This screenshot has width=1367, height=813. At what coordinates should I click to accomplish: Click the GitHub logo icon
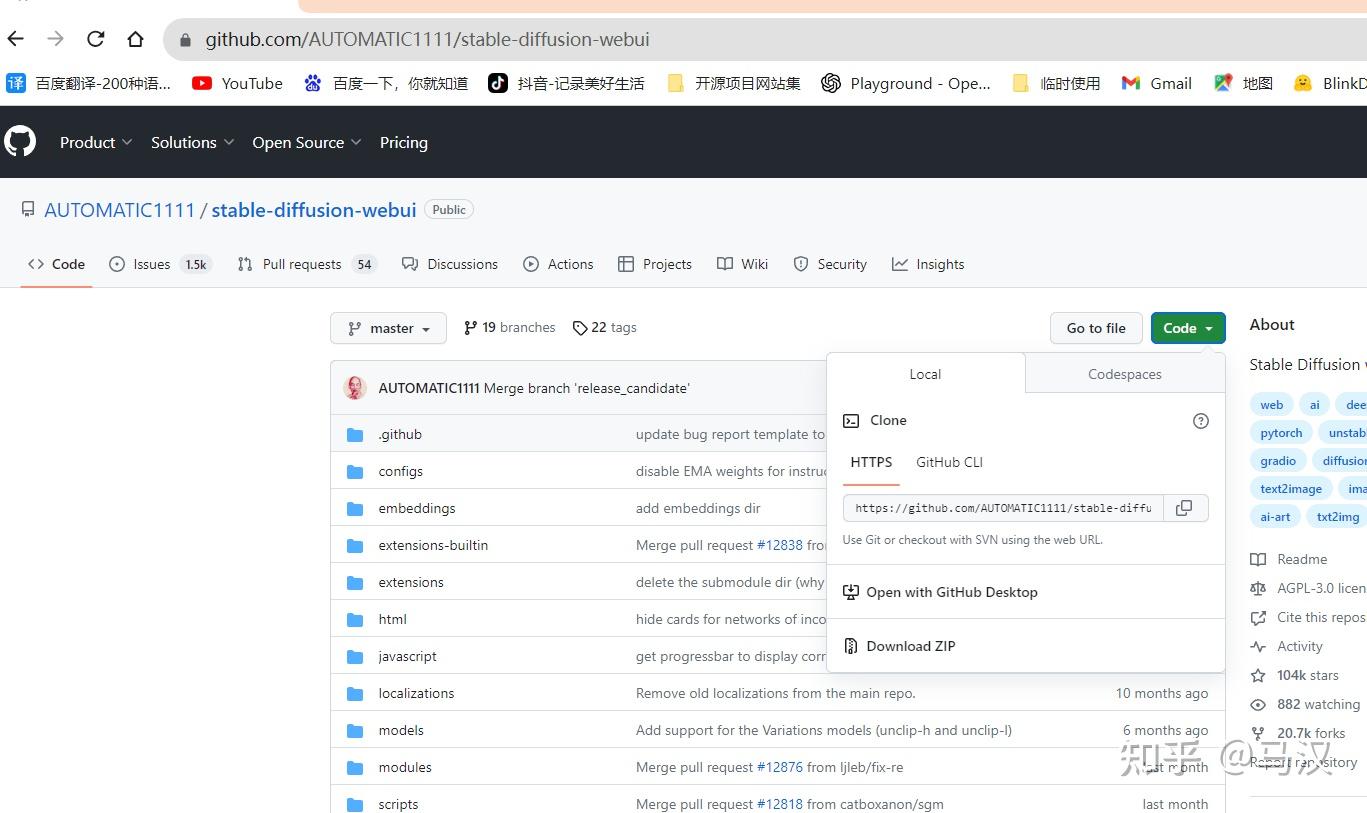(x=20, y=142)
